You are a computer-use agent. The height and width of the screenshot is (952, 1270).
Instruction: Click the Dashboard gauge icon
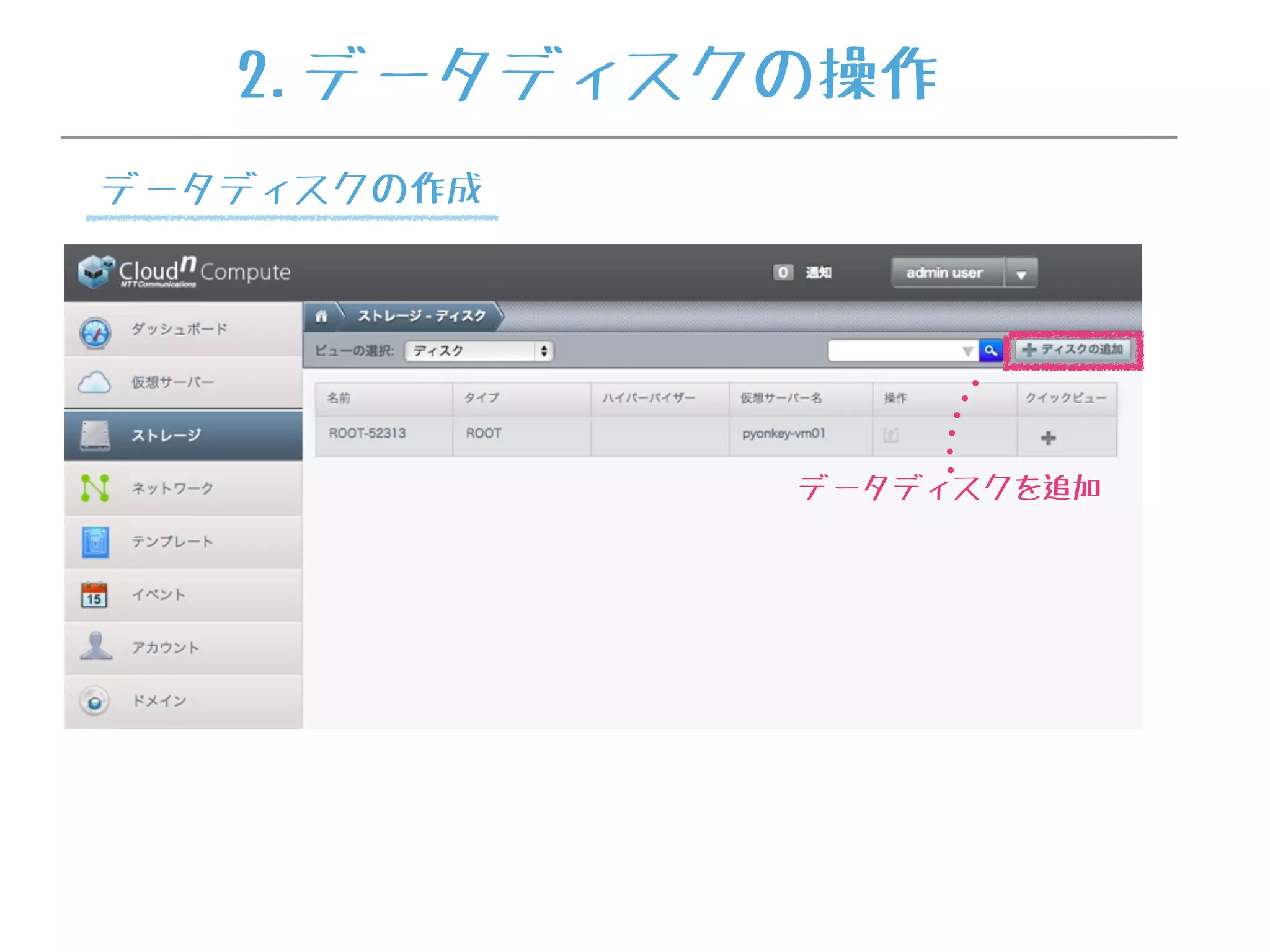[x=95, y=333]
